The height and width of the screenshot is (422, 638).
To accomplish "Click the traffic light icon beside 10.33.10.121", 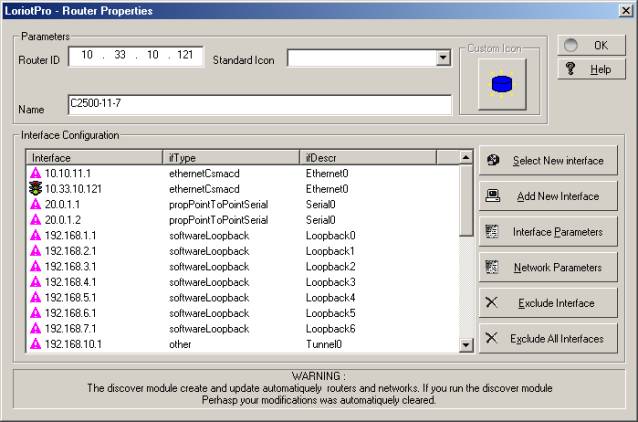I will pos(35,188).
